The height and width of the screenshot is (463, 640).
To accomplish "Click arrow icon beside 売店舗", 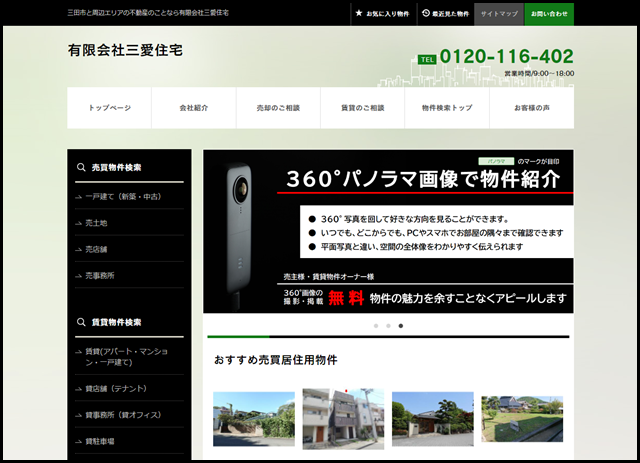I will [x=79, y=249].
